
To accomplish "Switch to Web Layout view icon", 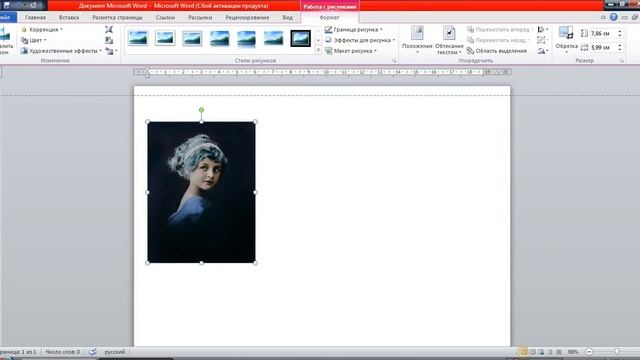I will click(x=541, y=351).
